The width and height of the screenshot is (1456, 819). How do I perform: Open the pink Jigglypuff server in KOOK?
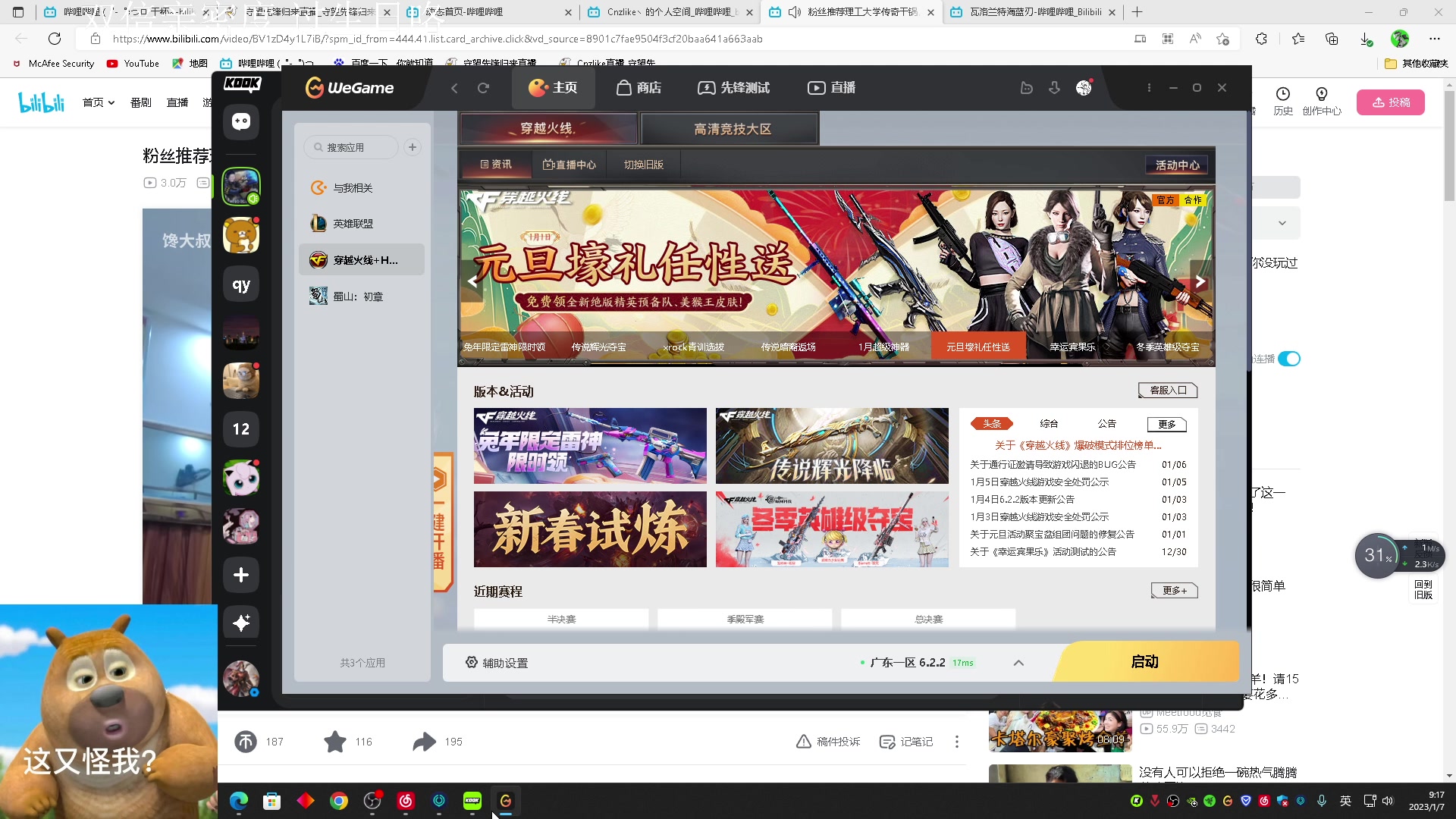[241, 478]
